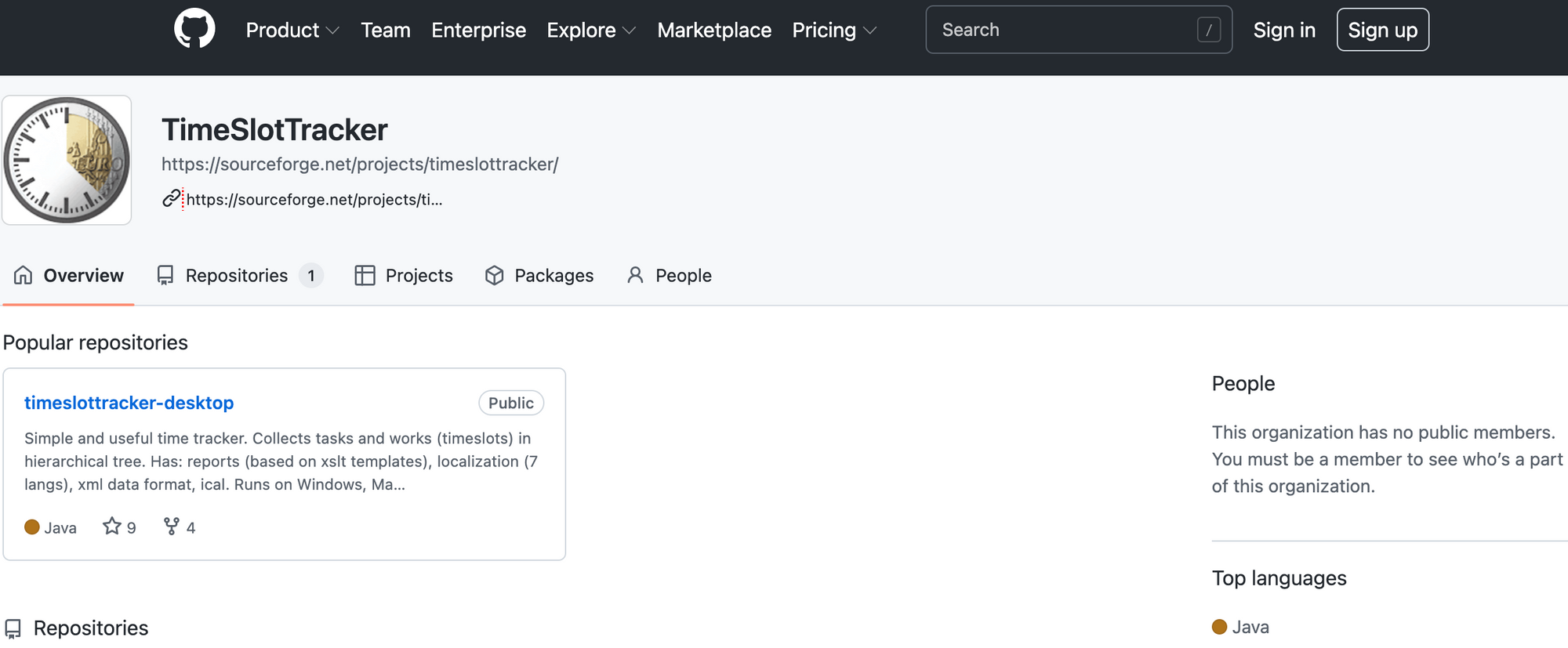Click the 'Popular repositories' heading
Screen dimensions: 1568x648
(x=96, y=342)
